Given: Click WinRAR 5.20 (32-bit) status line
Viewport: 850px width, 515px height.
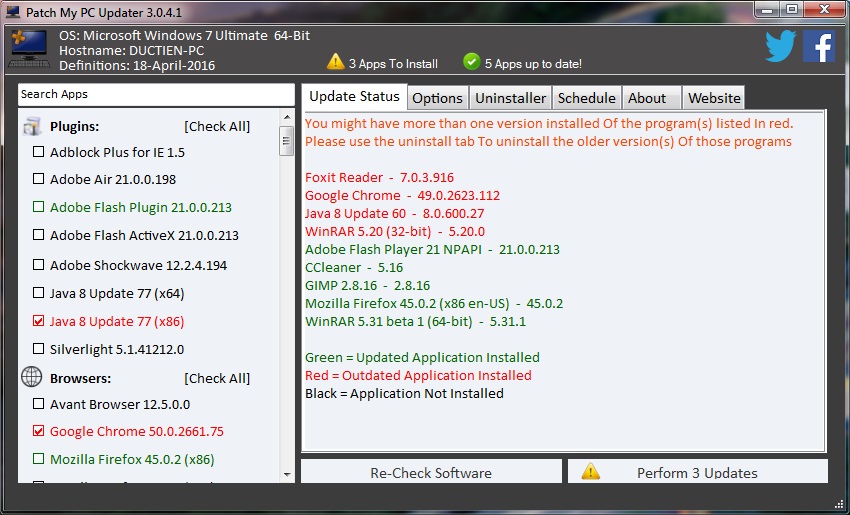Looking at the screenshot, I should point(395,231).
